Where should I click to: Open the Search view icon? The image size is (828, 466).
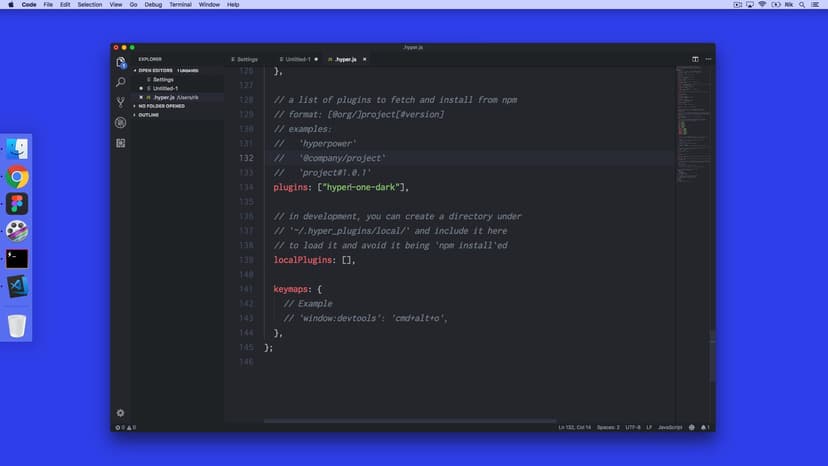121,82
